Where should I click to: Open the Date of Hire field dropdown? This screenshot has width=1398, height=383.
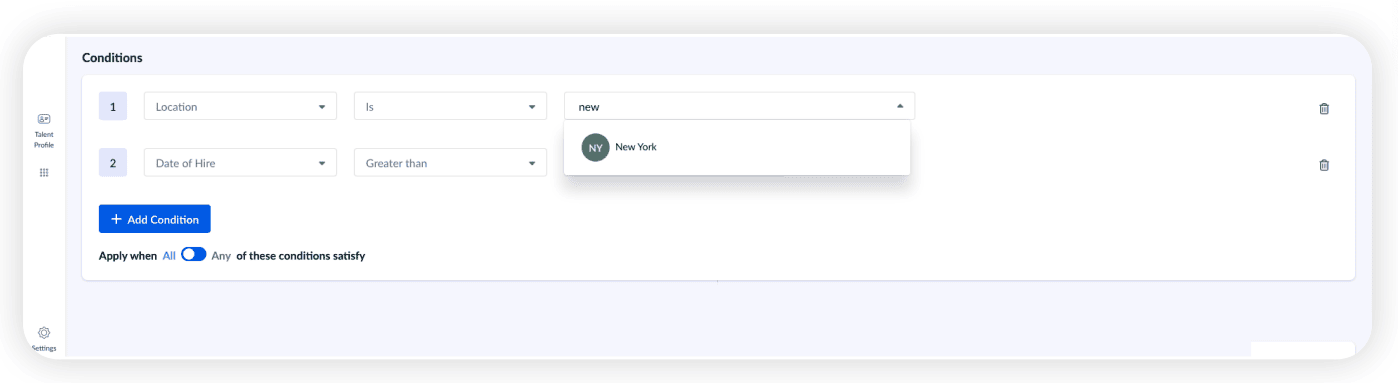coord(240,163)
